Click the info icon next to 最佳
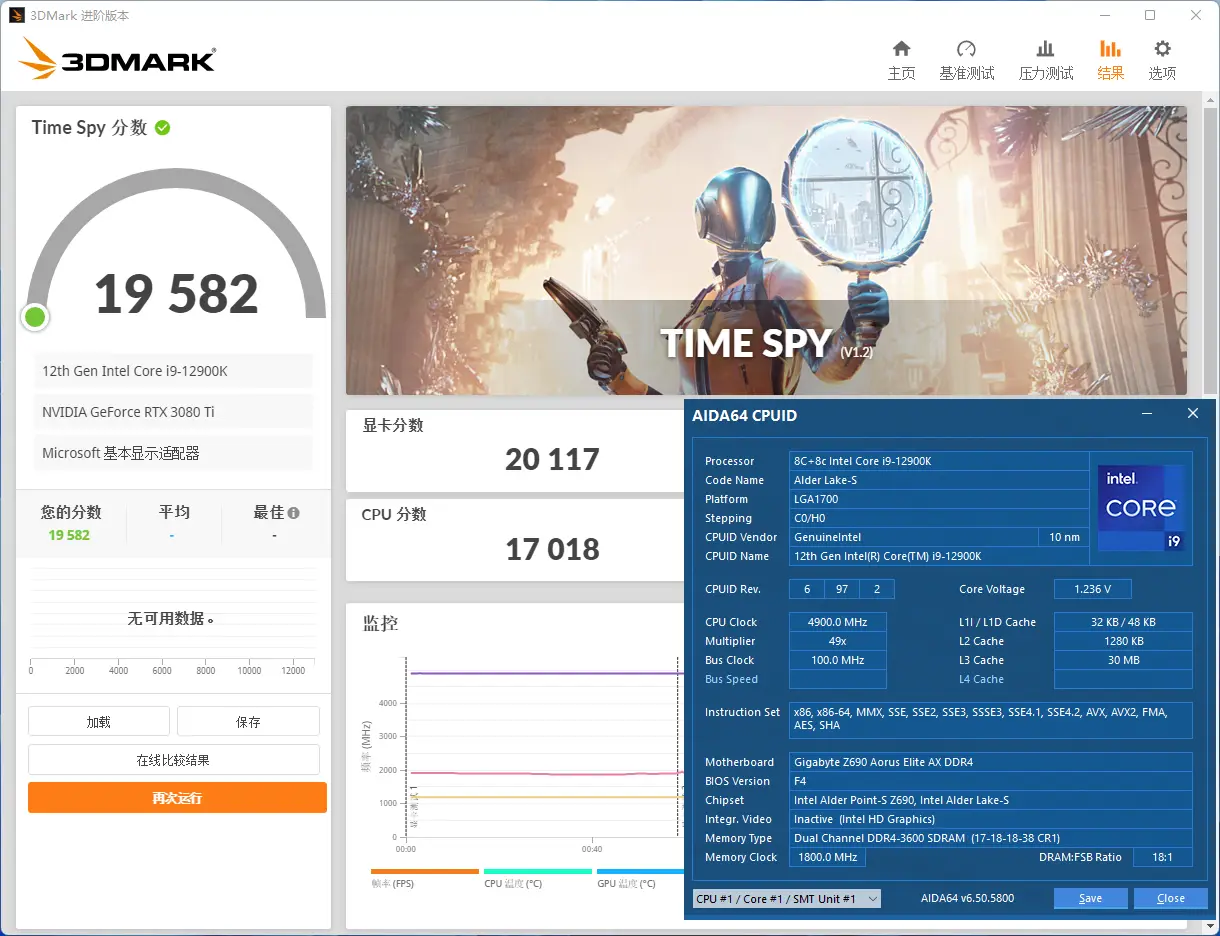 pos(293,513)
